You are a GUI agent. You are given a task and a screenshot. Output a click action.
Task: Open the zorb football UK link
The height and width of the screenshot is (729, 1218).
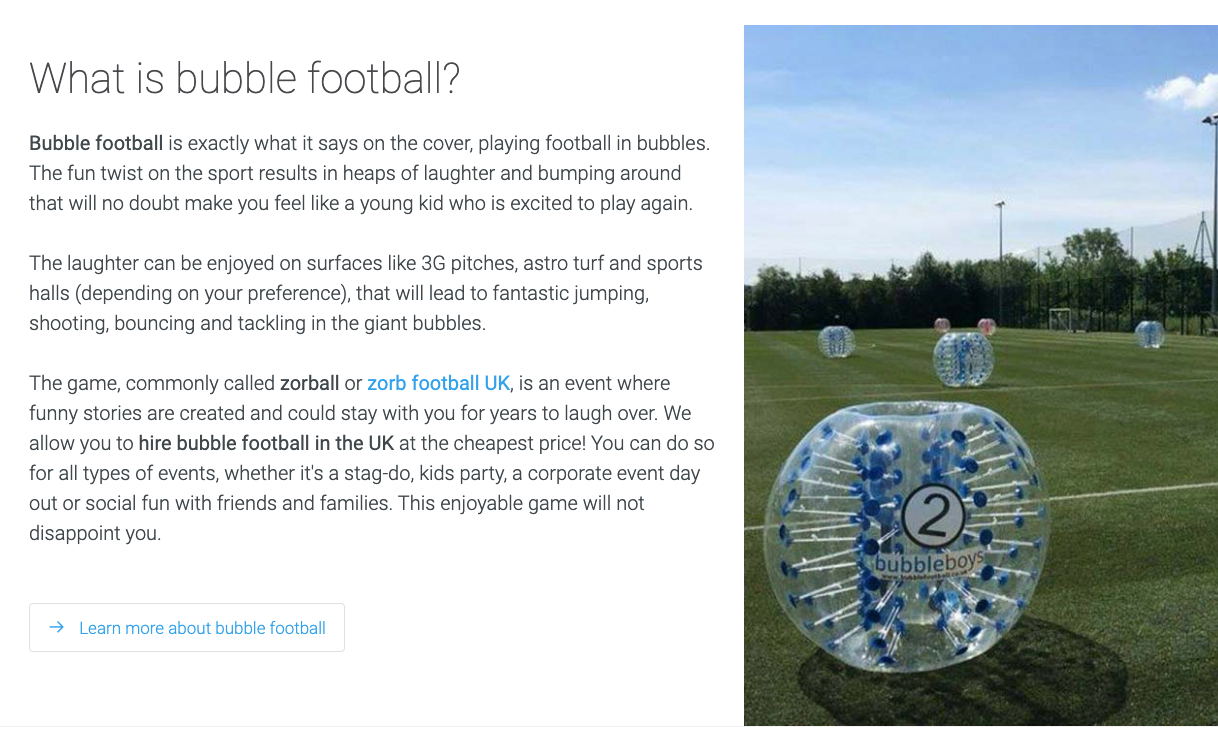[438, 383]
